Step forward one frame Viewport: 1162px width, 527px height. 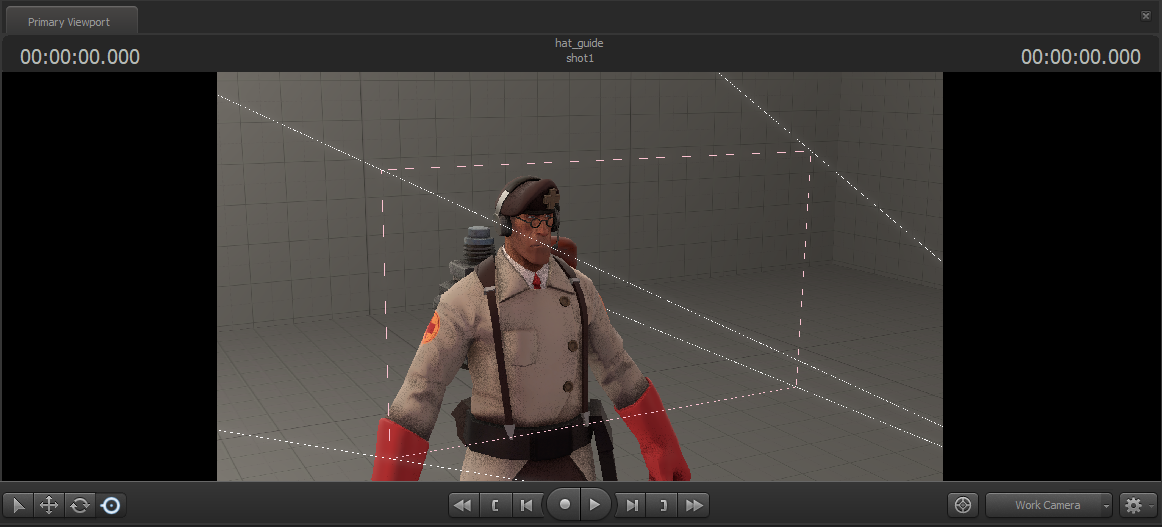pyautogui.click(x=631, y=506)
